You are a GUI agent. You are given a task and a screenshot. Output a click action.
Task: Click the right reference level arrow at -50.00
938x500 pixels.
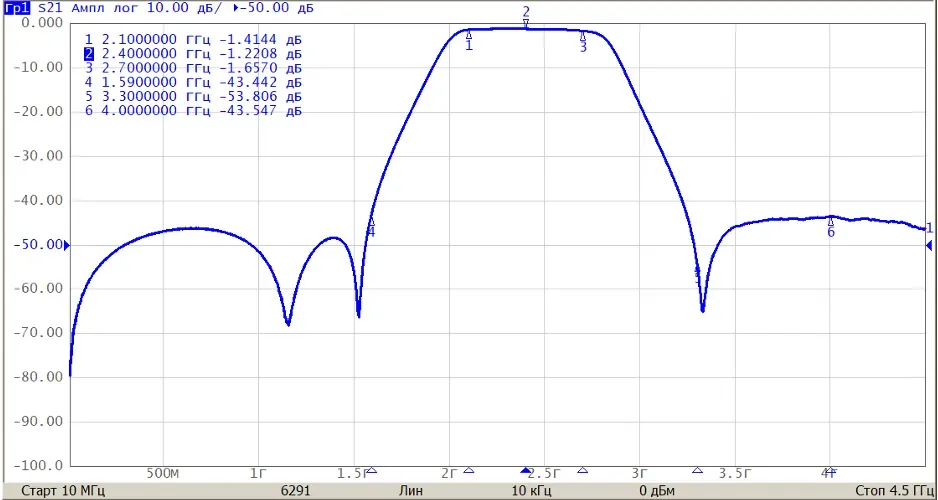[928, 245]
